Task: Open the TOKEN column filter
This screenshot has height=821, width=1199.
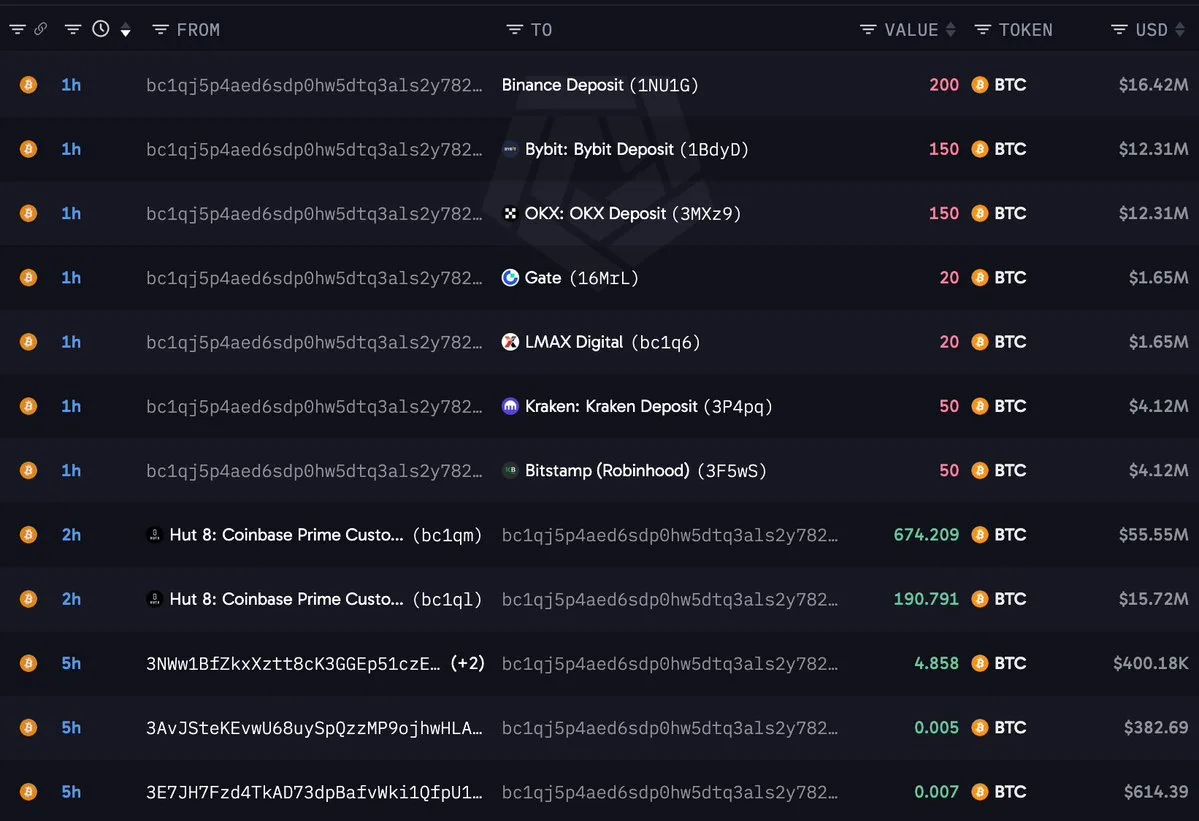Action: point(983,30)
